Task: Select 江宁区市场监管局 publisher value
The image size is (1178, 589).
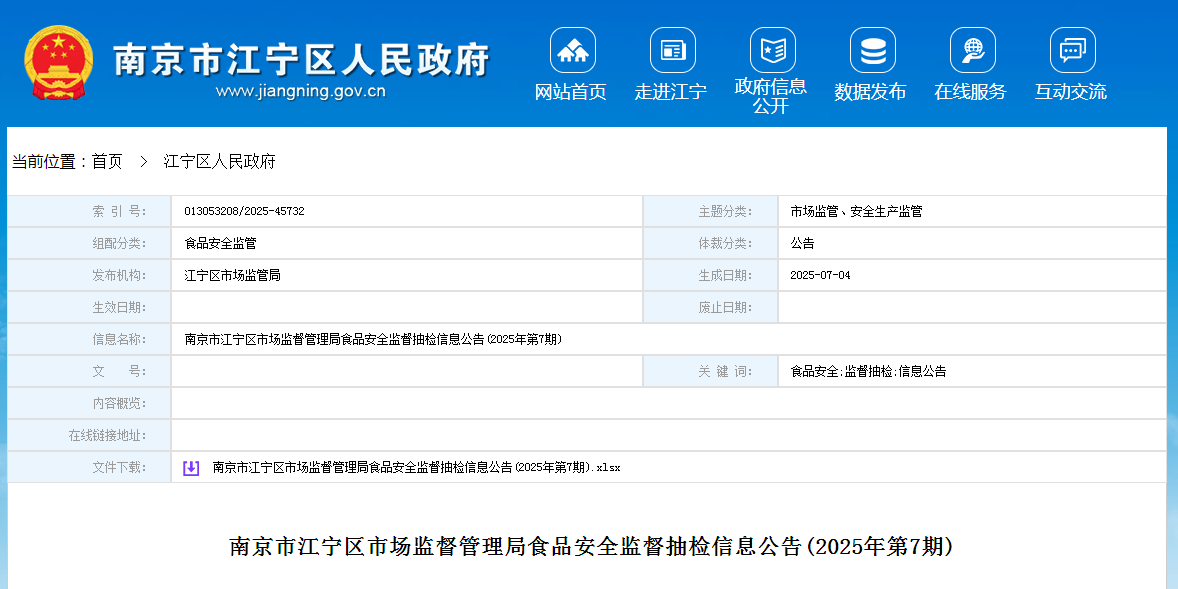Action: [x=232, y=276]
